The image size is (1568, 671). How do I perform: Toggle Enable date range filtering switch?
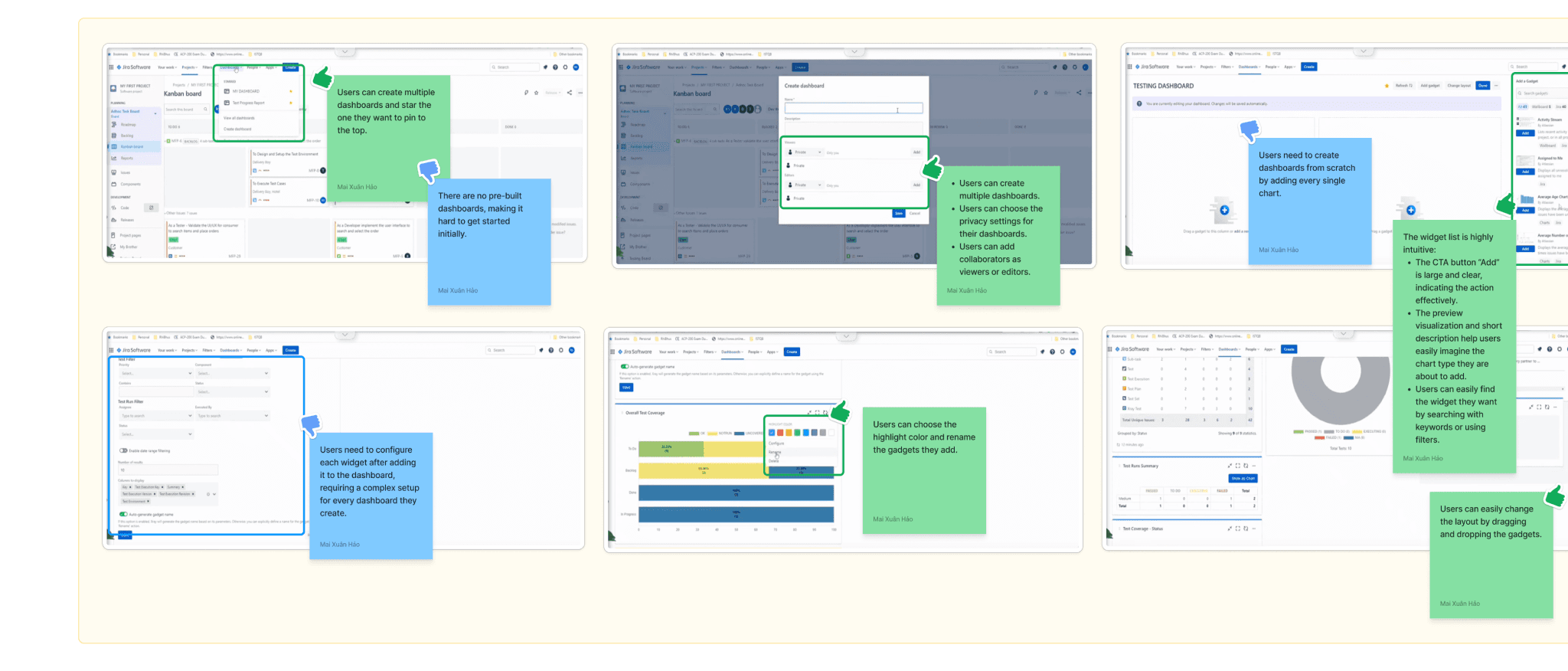(123, 450)
